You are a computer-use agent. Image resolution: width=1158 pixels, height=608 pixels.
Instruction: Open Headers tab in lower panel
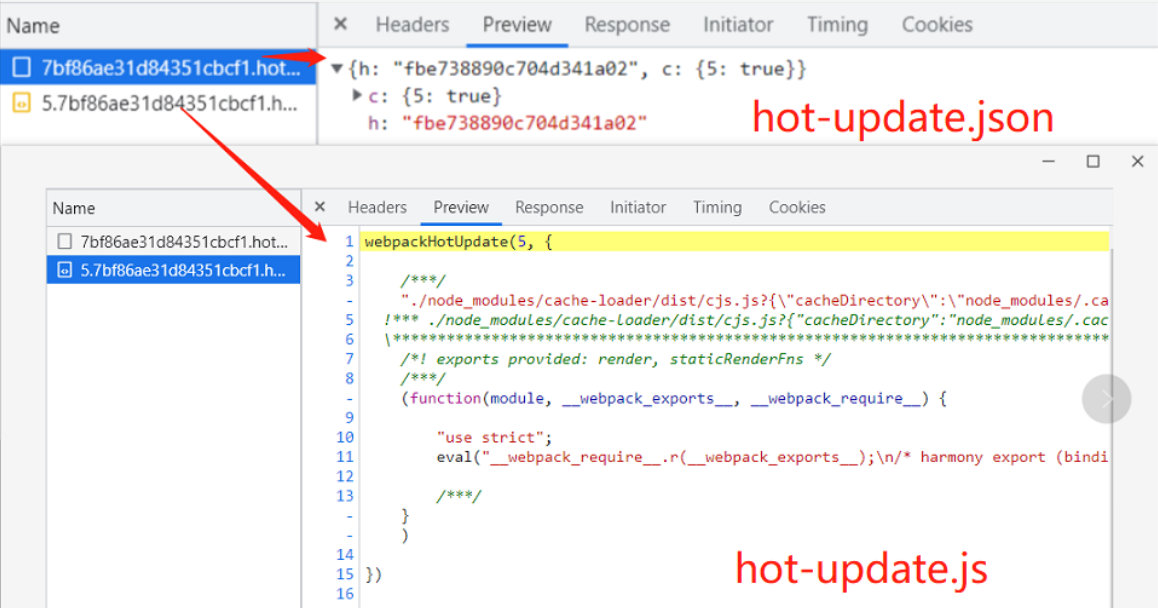point(377,208)
